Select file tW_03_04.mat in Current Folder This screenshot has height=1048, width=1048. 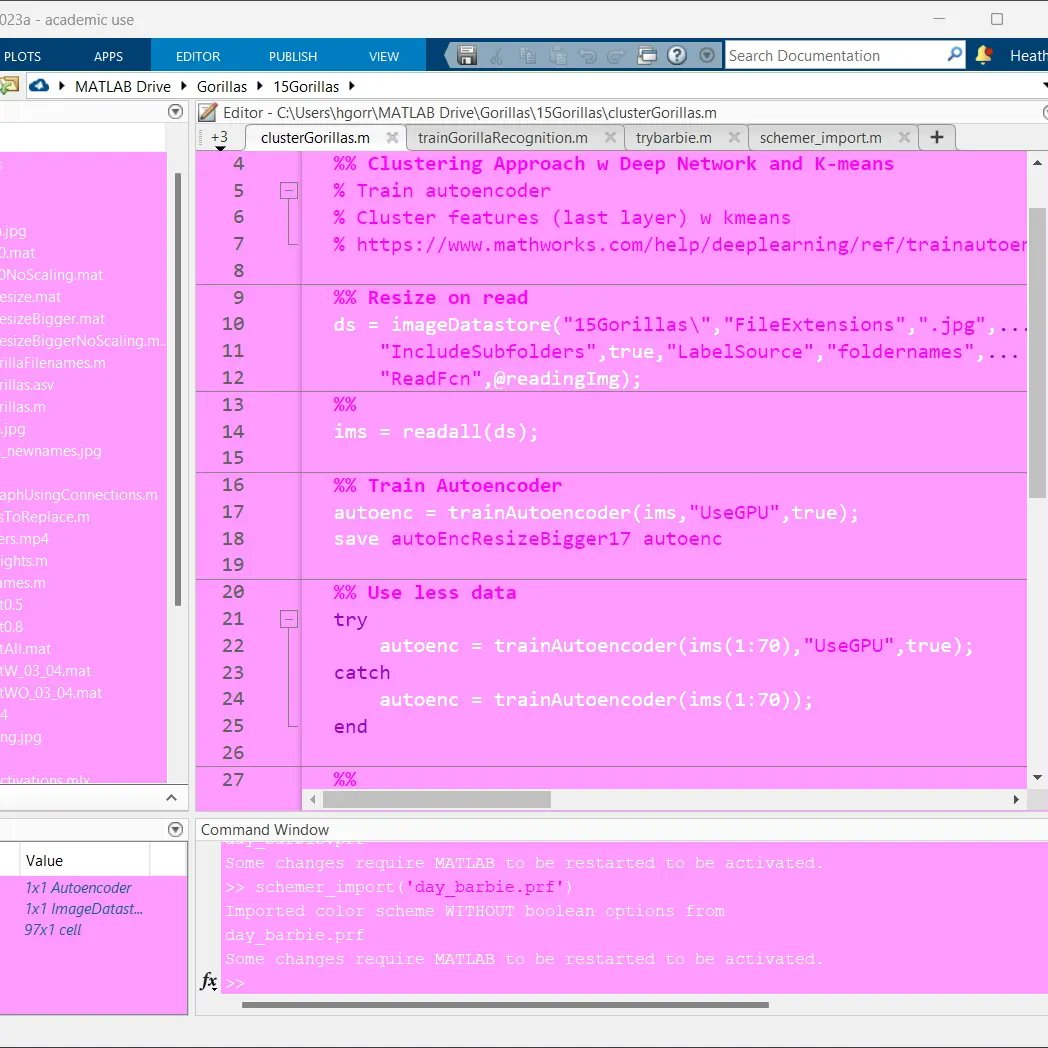tap(46, 671)
